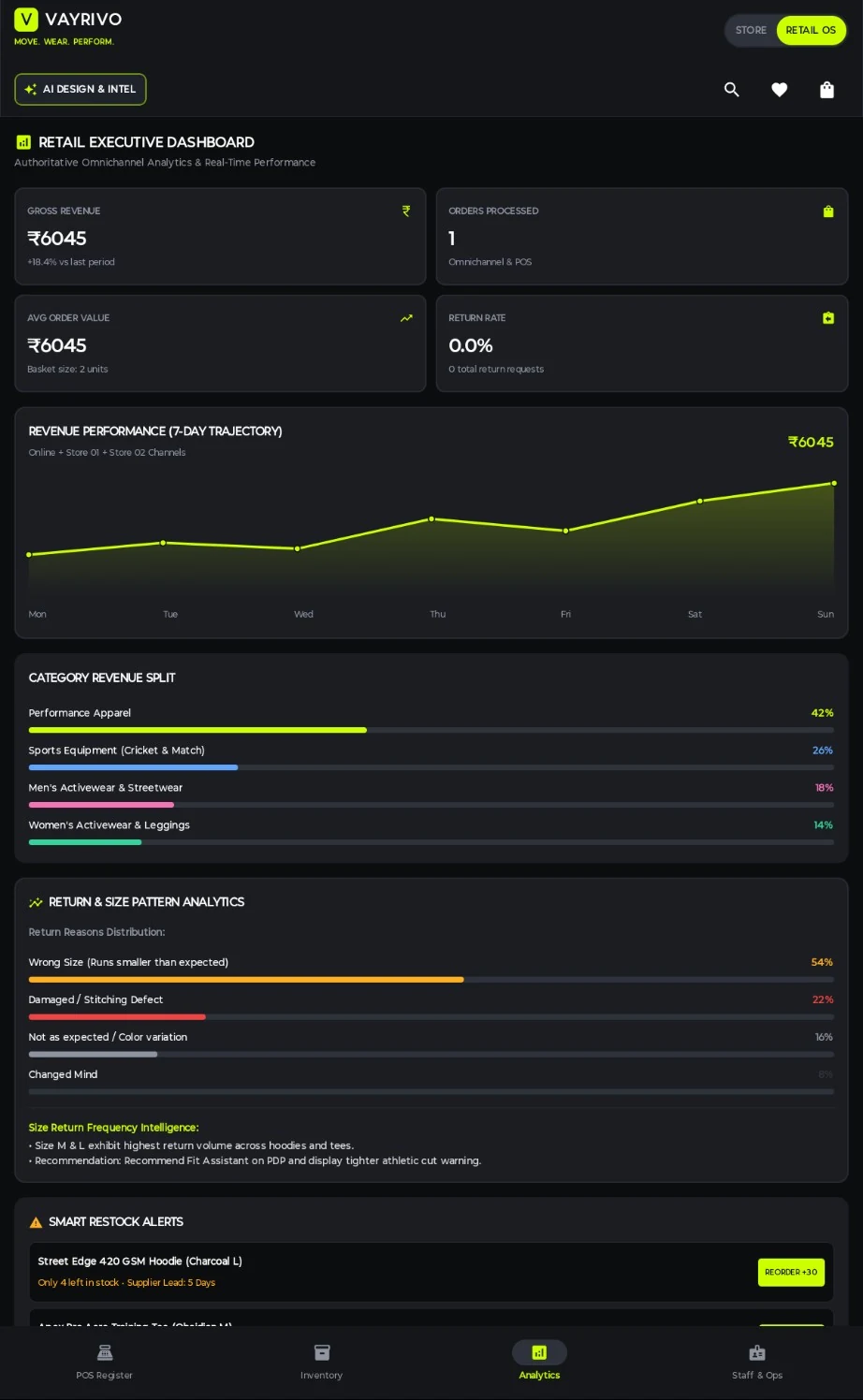Click the 26% Sports Equipment value
The image size is (863, 1400).
(x=823, y=751)
